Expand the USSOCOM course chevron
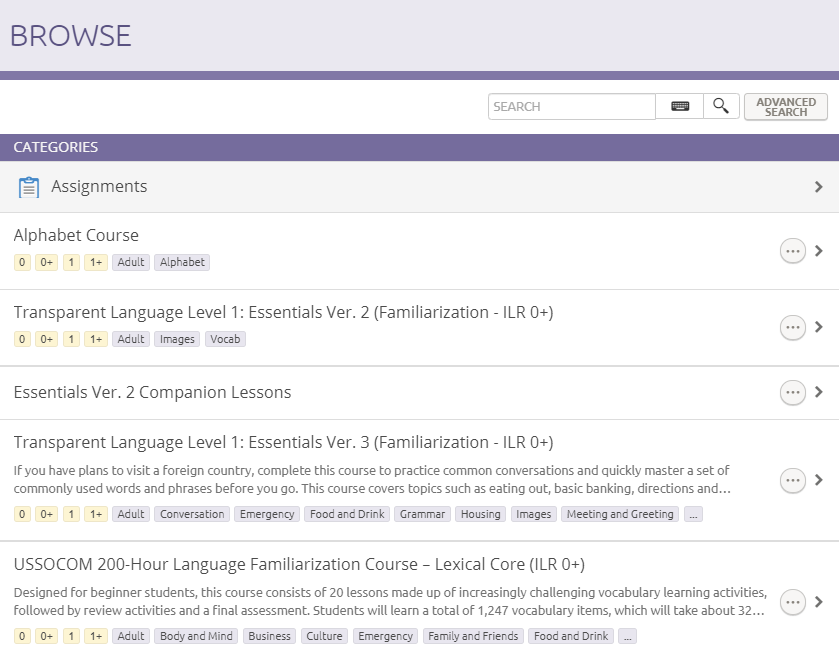This screenshot has height=658, width=839. (x=820, y=602)
